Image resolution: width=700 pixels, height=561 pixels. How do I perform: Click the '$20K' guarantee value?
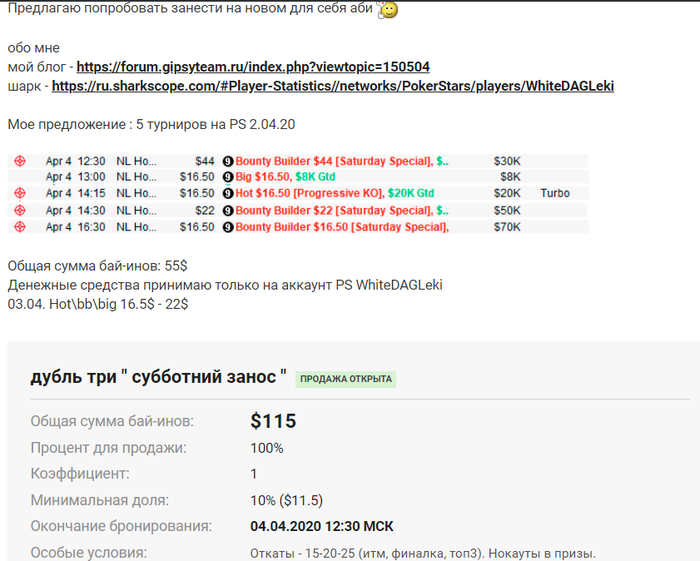pyautogui.click(x=507, y=193)
